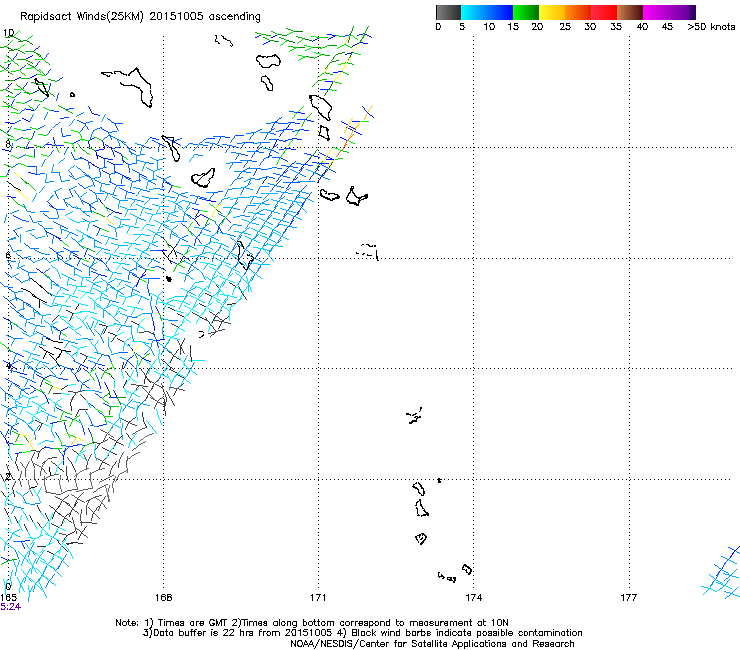This screenshot has height=650, width=740.
Task: Click the gray 0-5 knots legend segment
Action: (448, 12)
